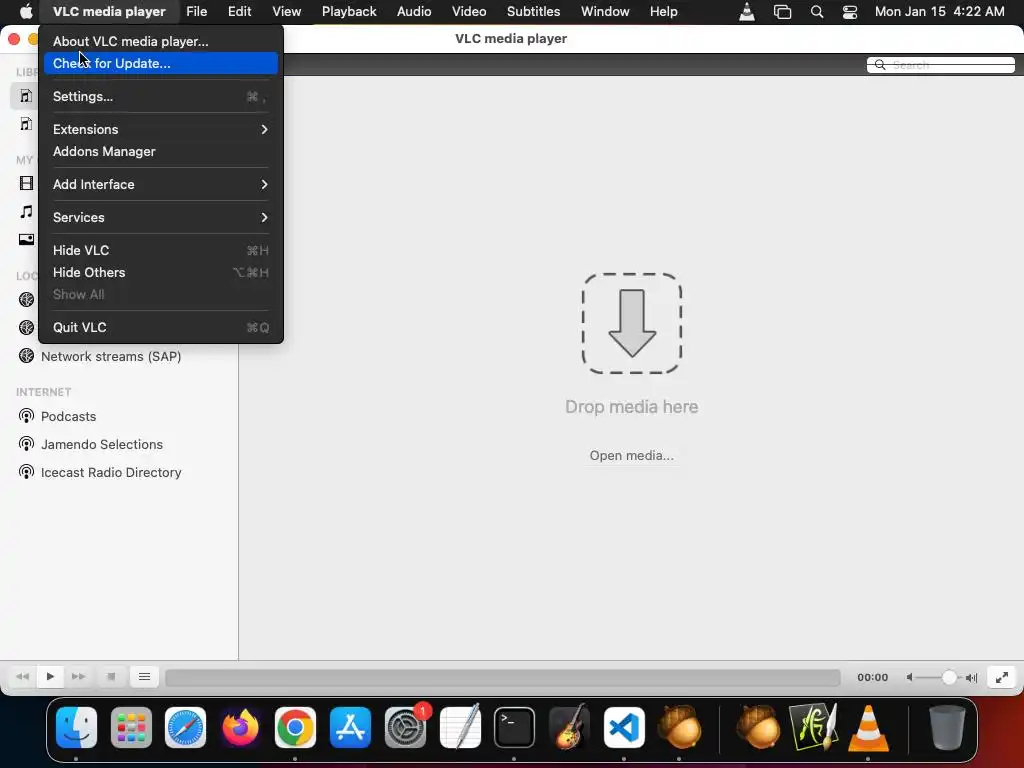Select About VLC media player menu item
Image resolution: width=1024 pixels, height=768 pixels.
pos(161,41)
